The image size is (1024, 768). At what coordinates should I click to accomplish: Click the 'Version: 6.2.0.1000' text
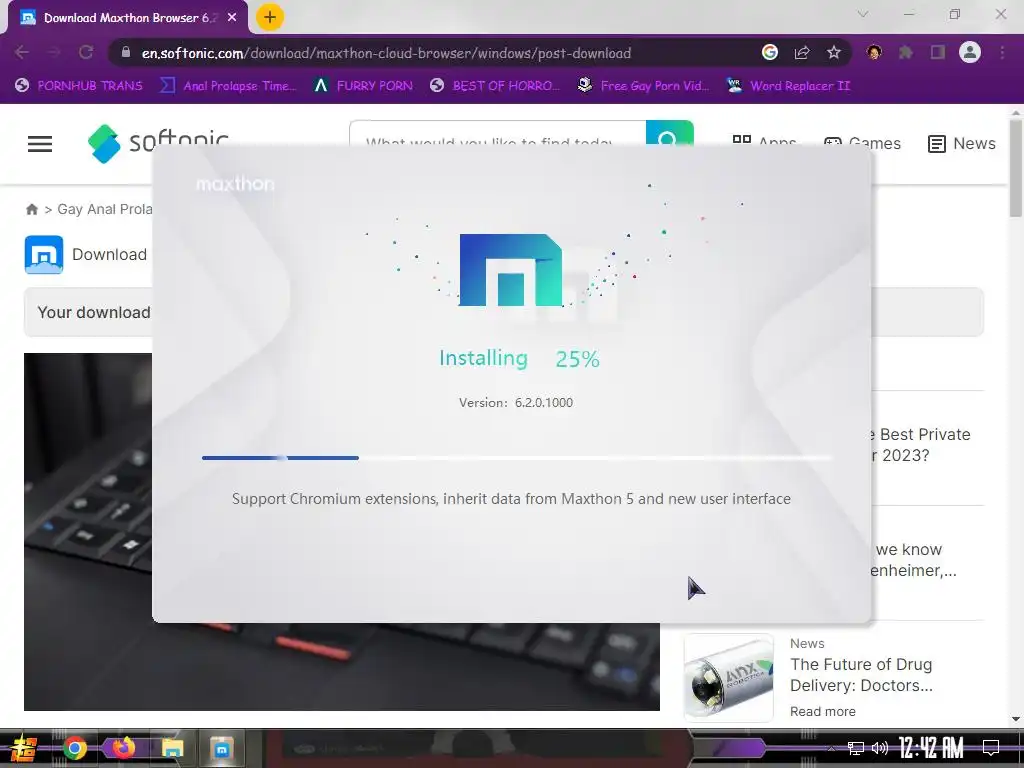point(516,403)
